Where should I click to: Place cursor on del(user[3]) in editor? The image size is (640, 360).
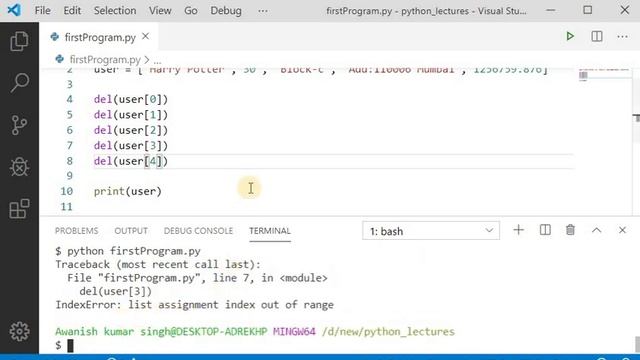[131, 146]
